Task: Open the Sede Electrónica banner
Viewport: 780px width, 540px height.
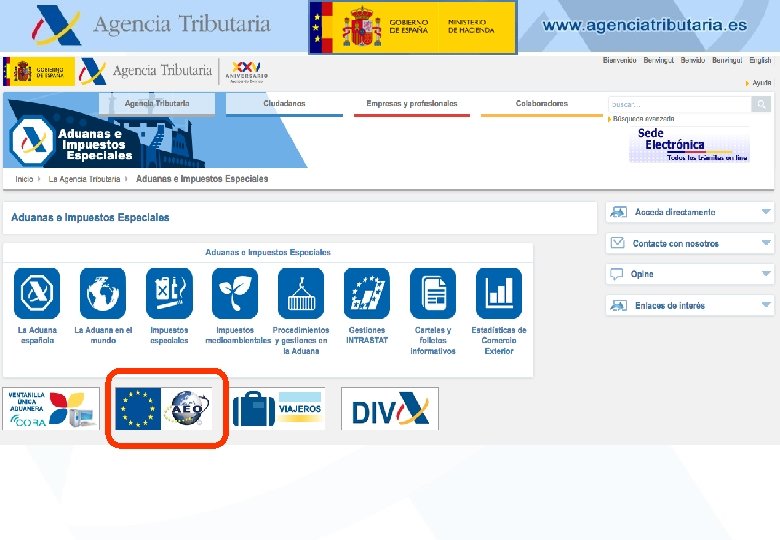Action: (689, 145)
